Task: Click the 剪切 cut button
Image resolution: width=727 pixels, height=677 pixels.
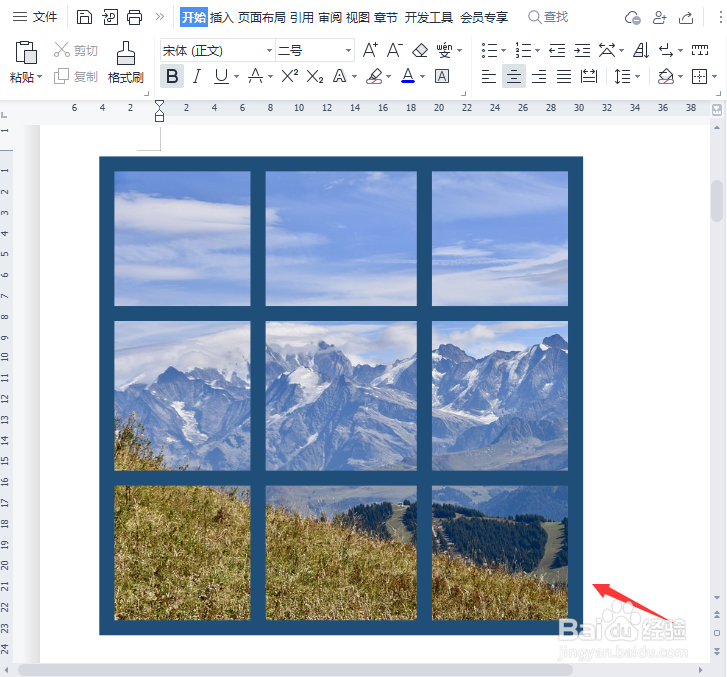Action: tap(76, 50)
